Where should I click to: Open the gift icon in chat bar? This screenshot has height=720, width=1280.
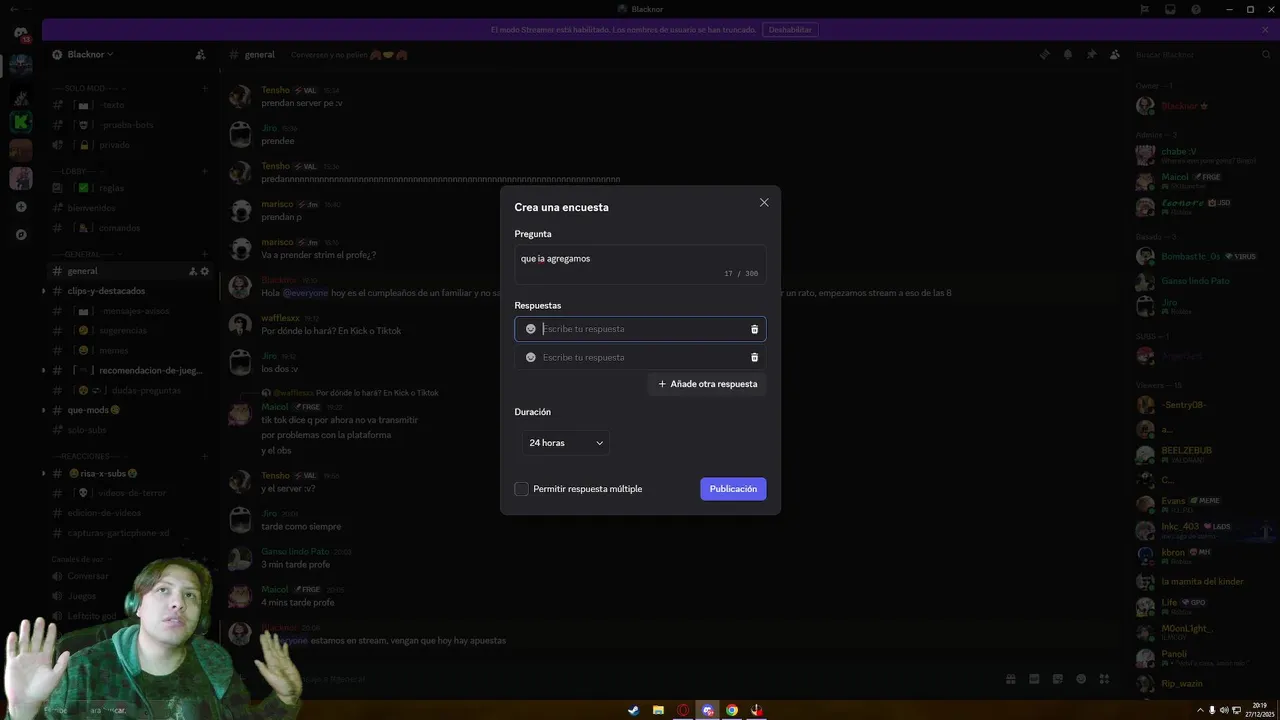click(1011, 679)
